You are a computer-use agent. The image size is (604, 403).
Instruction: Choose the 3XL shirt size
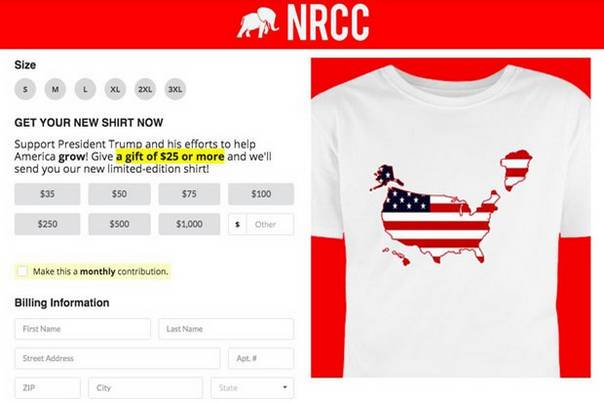175,89
